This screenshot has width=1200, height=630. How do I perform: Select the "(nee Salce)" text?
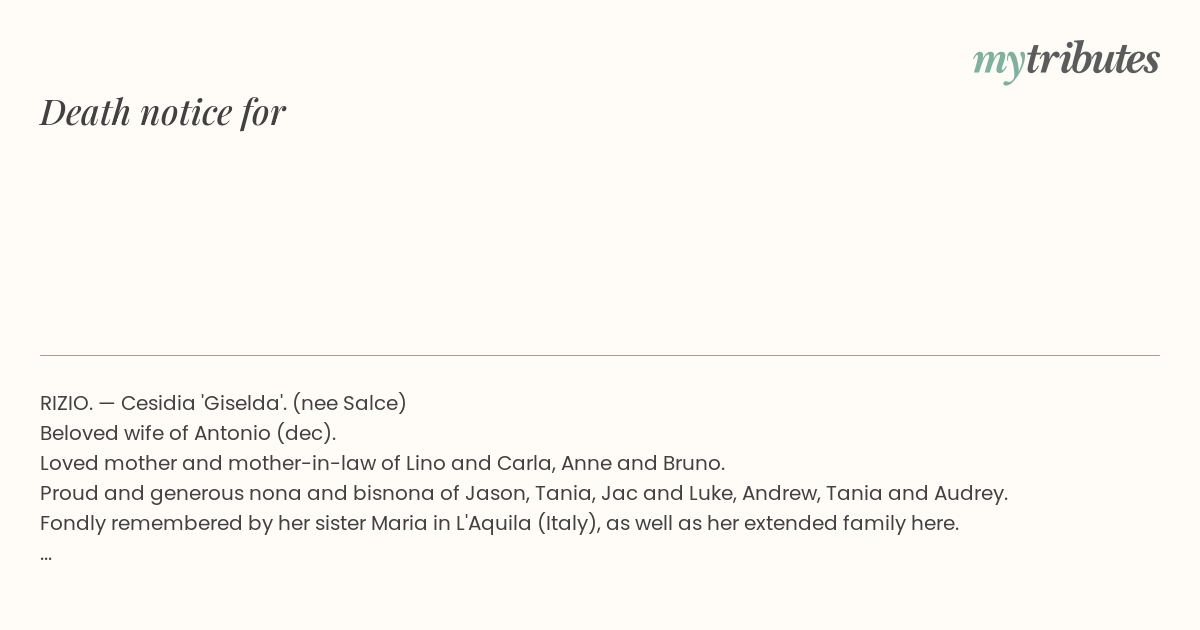pyautogui.click(x=349, y=403)
